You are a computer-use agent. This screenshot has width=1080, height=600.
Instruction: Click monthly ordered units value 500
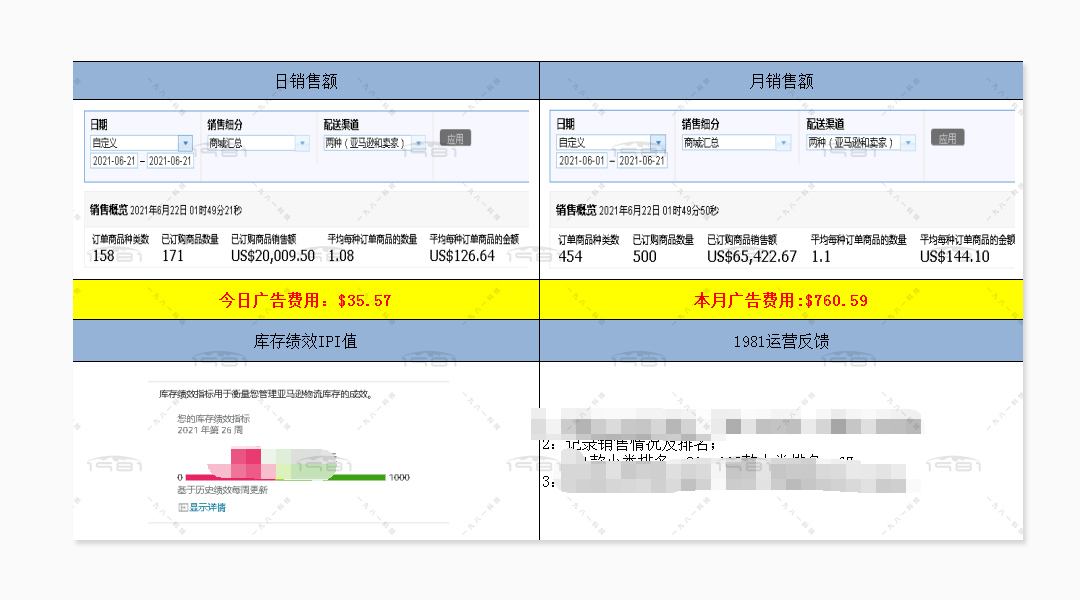tap(645, 256)
